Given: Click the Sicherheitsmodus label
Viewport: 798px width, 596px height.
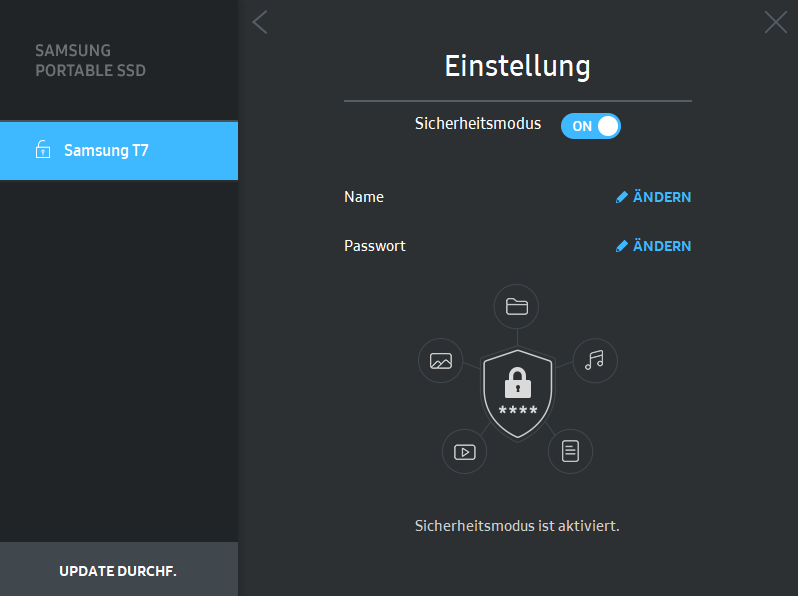Looking at the screenshot, I should [x=478, y=125].
